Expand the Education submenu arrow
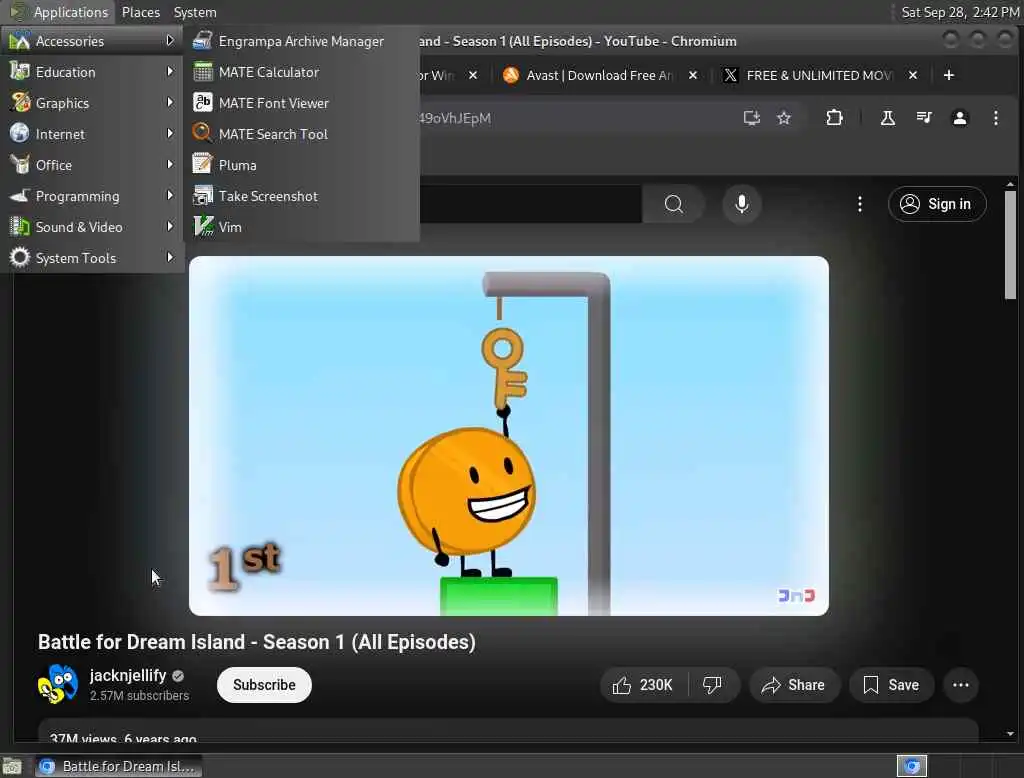 coord(170,71)
